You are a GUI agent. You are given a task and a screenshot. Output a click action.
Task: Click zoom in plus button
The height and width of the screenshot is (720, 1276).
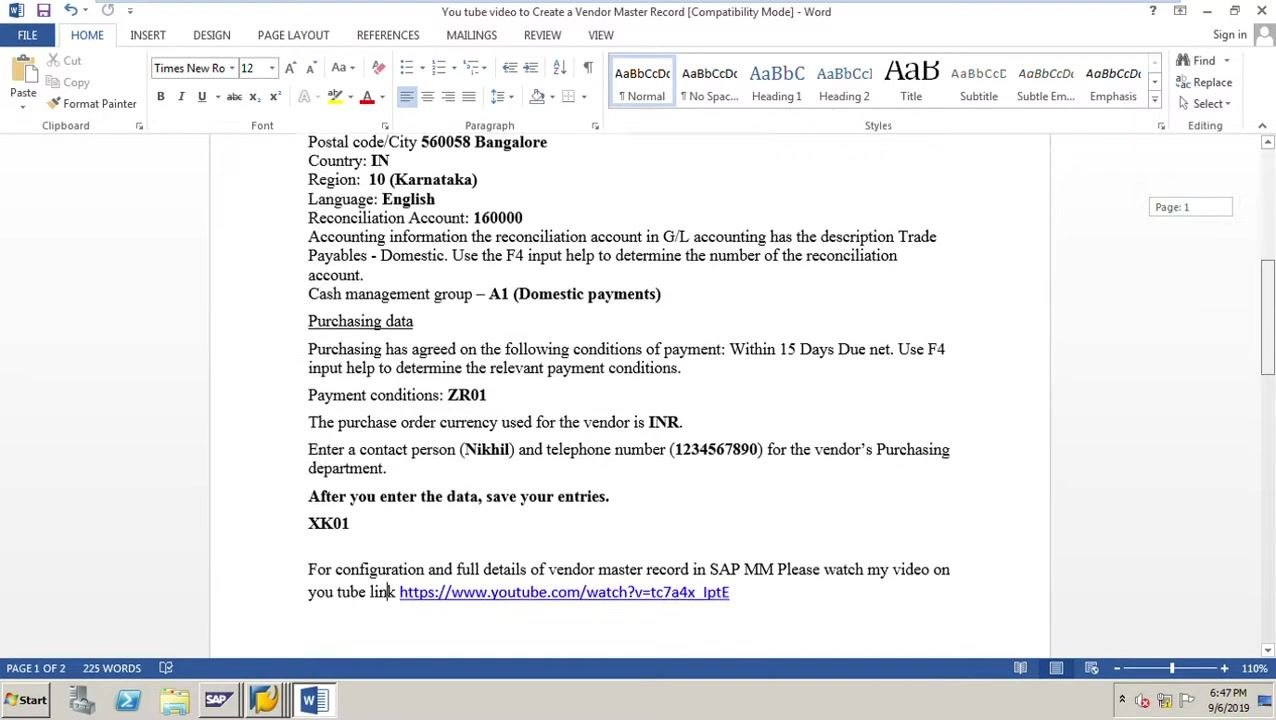pyautogui.click(x=1224, y=668)
